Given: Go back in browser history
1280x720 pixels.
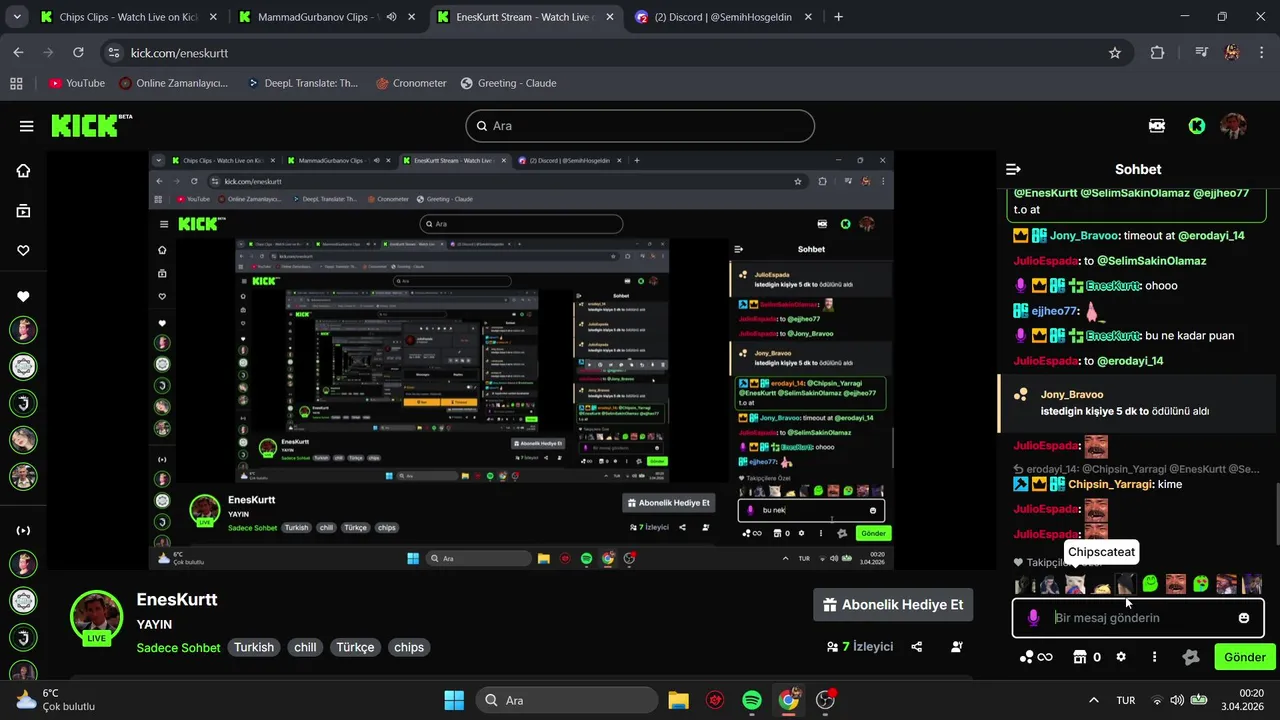Looking at the screenshot, I should tap(19, 53).
